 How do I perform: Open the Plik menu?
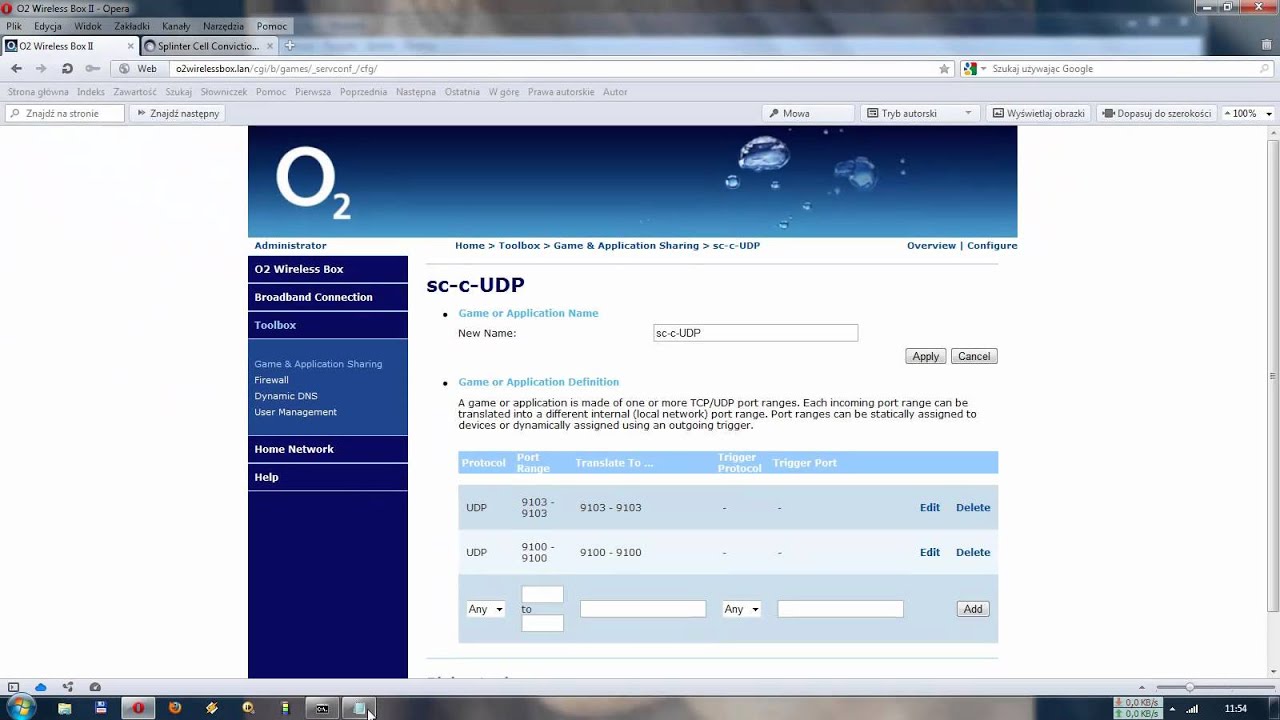[x=14, y=26]
